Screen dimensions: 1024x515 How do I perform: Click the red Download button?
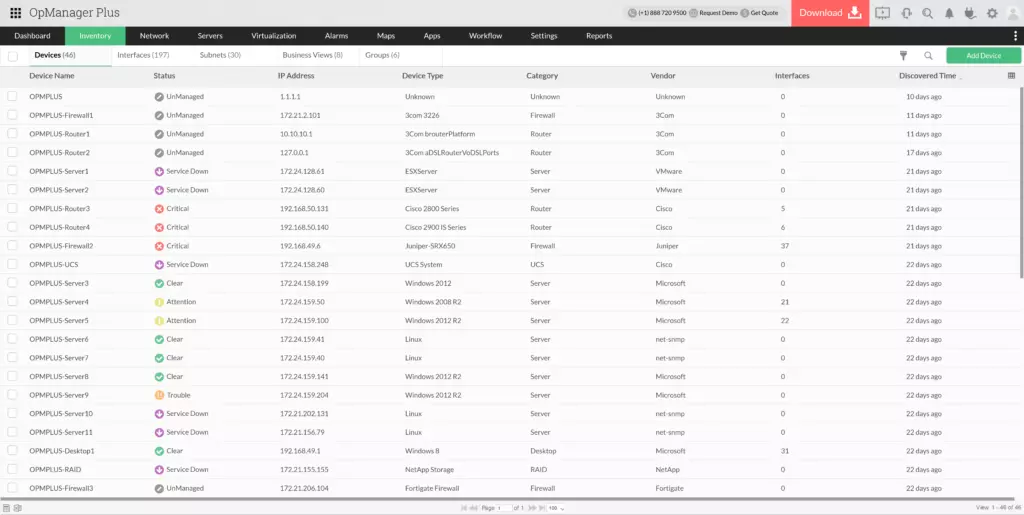pyautogui.click(x=830, y=13)
